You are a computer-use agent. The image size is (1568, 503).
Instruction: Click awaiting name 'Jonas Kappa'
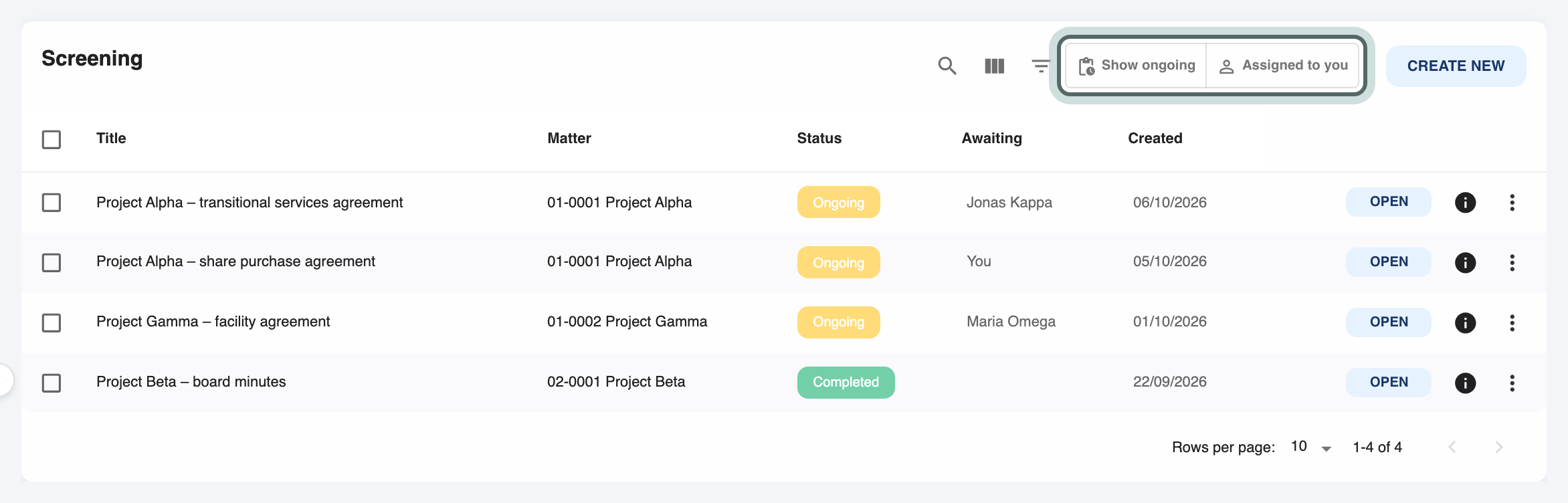[x=1009, y=203]
